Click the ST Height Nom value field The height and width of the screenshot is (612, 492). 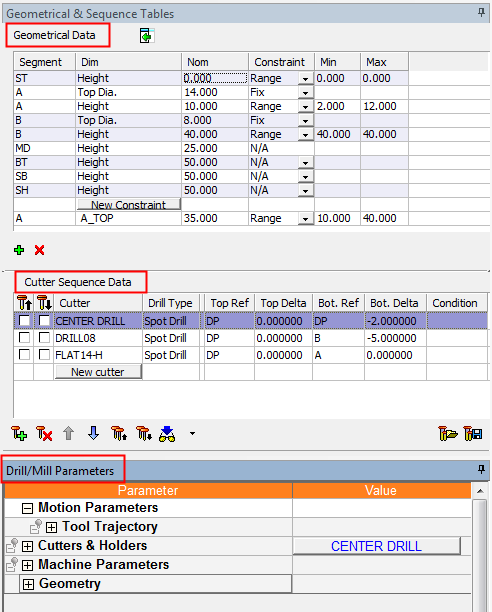coord(215,78)
